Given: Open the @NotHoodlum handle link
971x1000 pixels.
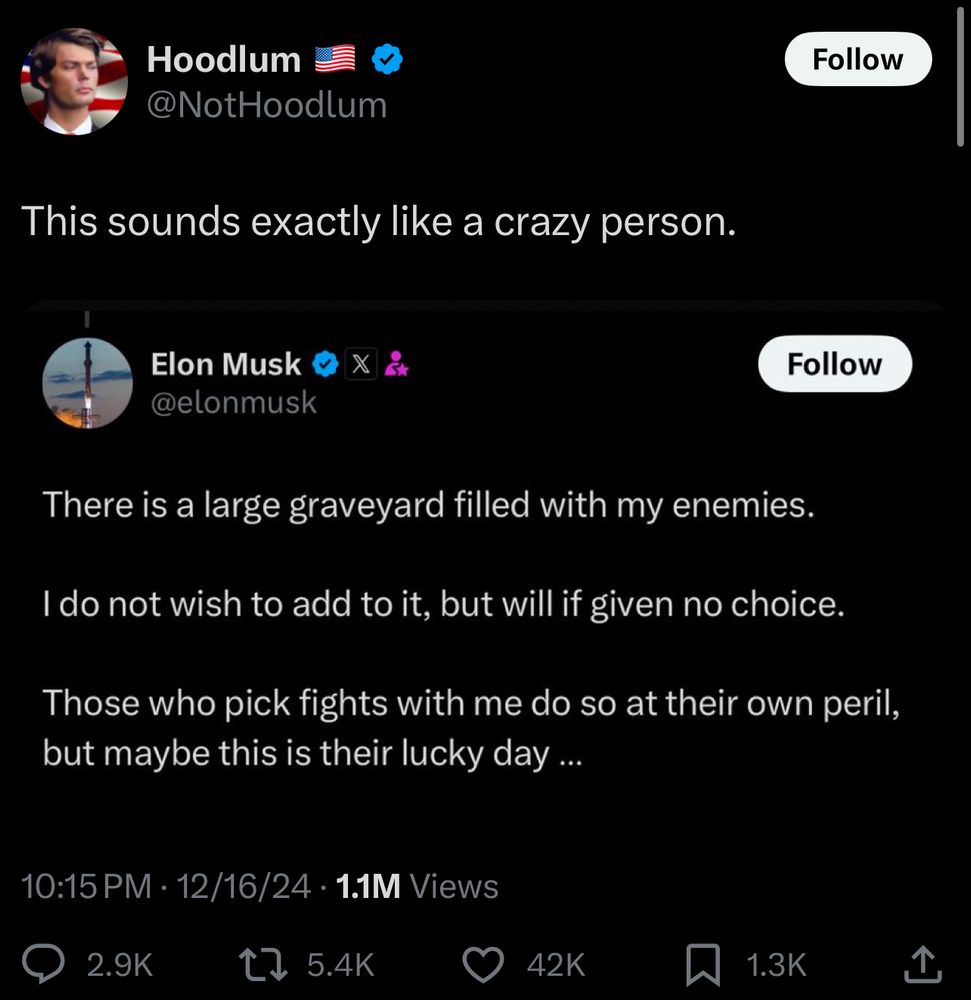Looking at the screenshot, I should 266,105.
